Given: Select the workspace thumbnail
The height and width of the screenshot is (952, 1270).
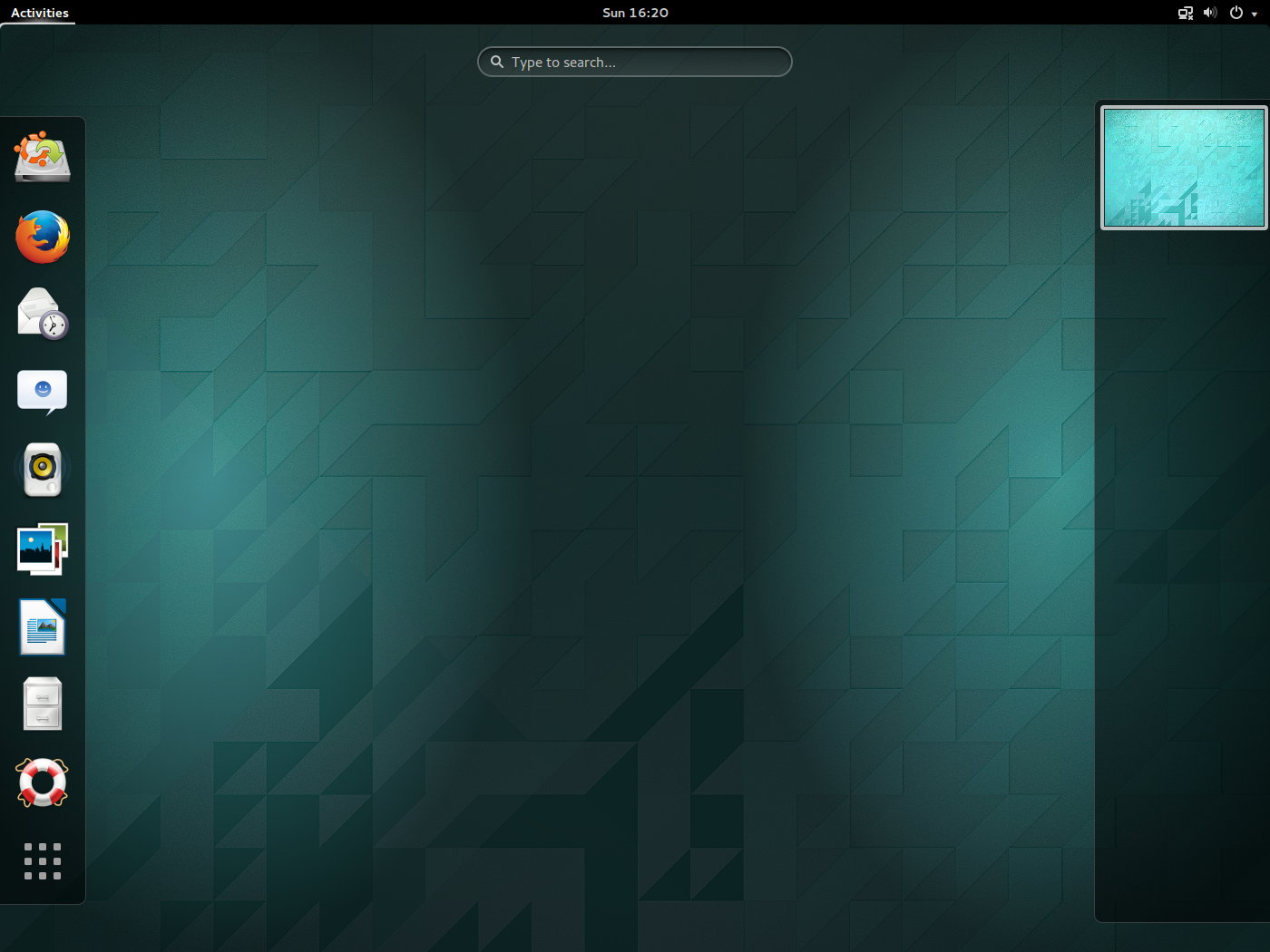Looking at the screenshot, I should [1184, 168].
